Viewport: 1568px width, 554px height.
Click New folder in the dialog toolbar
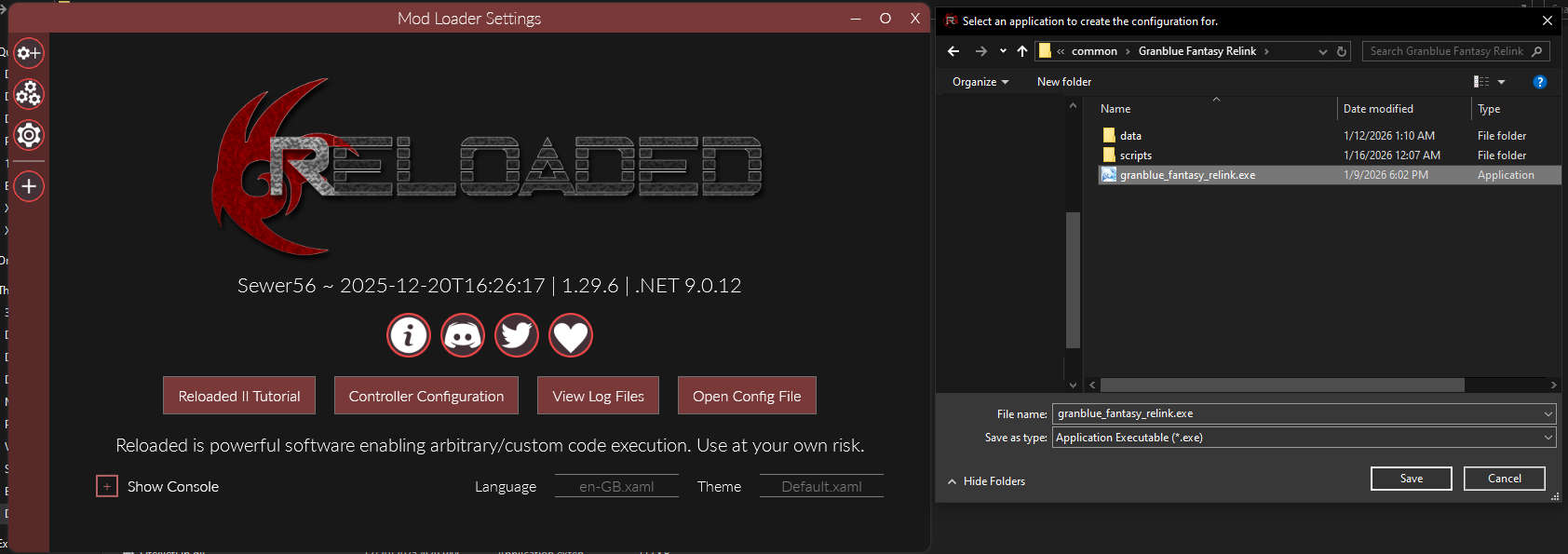(1064, 82)
